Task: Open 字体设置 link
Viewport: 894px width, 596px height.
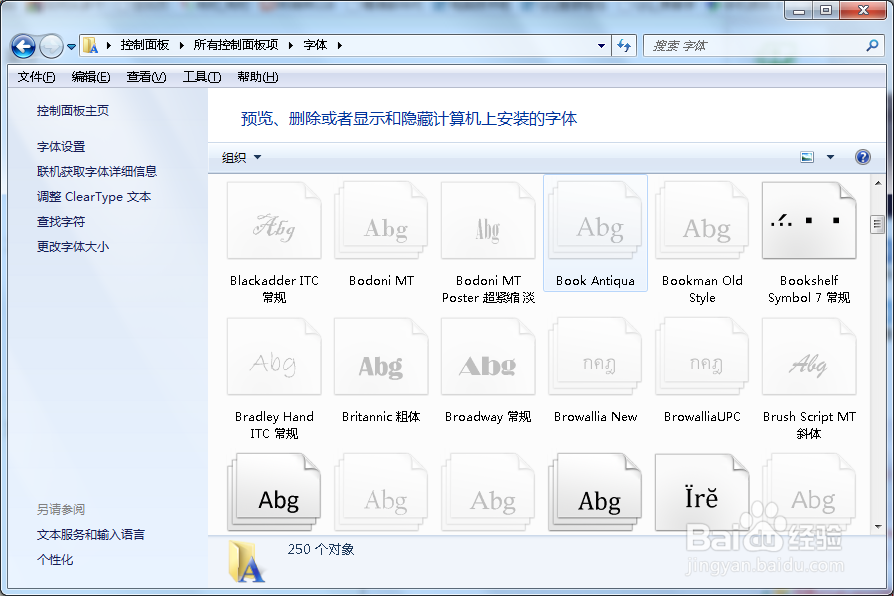Action: (x=61, y=147)
